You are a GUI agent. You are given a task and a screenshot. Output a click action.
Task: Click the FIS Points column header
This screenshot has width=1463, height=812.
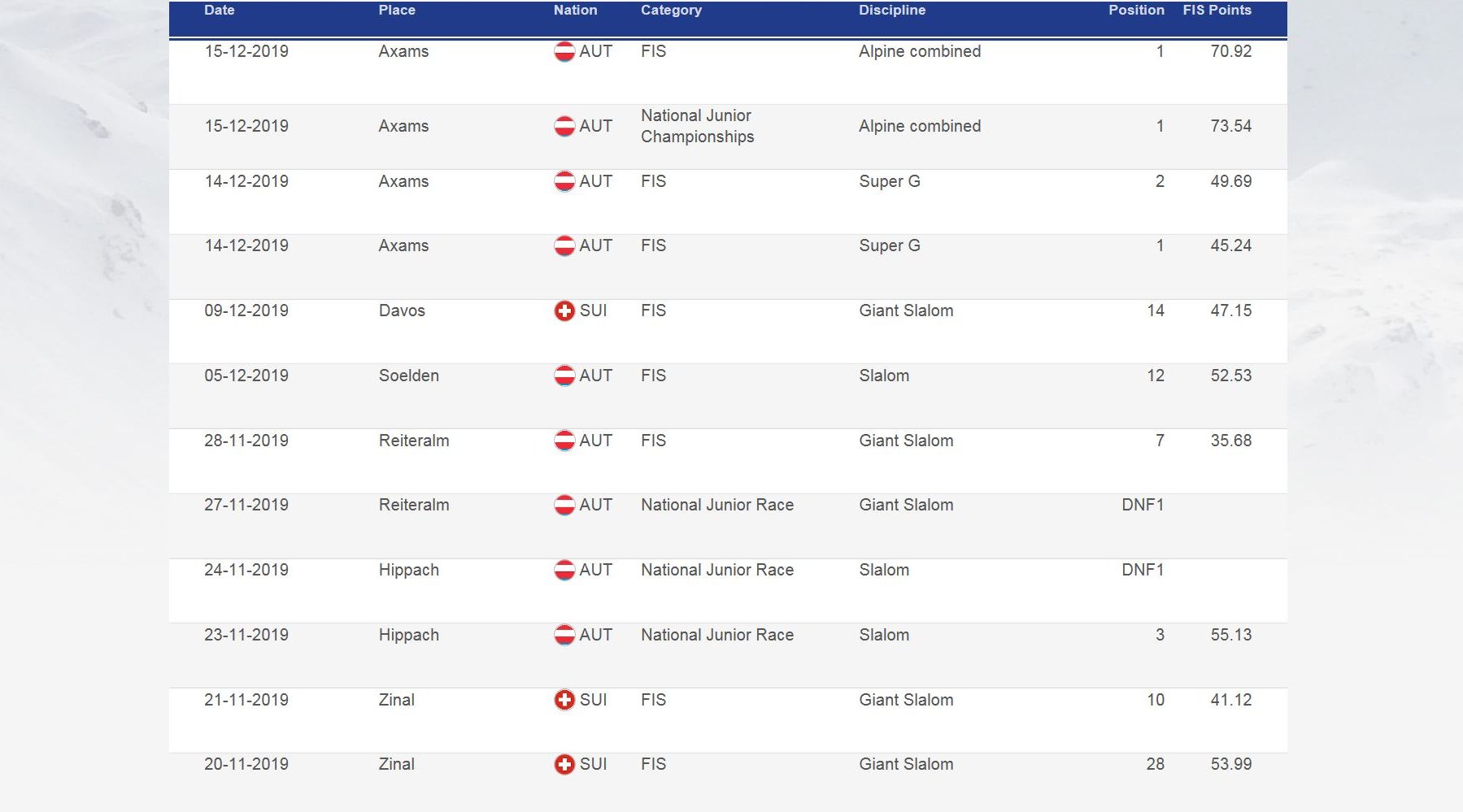(1217, 10)
